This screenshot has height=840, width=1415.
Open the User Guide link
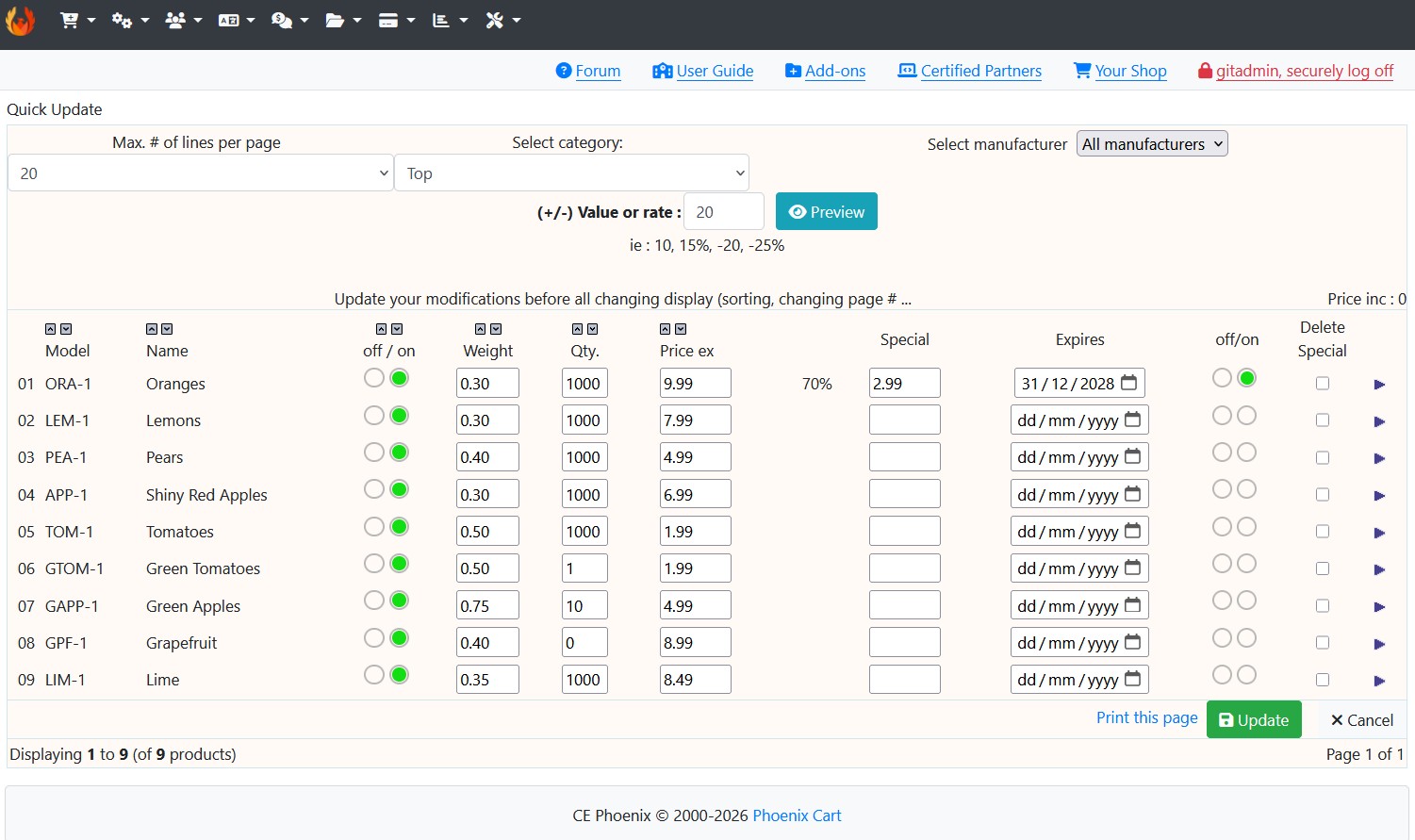pos(703,71)
